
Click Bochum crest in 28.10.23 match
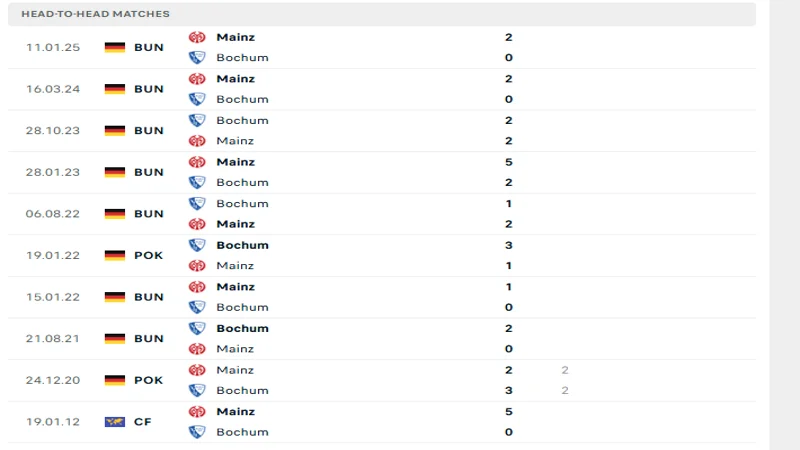tap(197, 120)
